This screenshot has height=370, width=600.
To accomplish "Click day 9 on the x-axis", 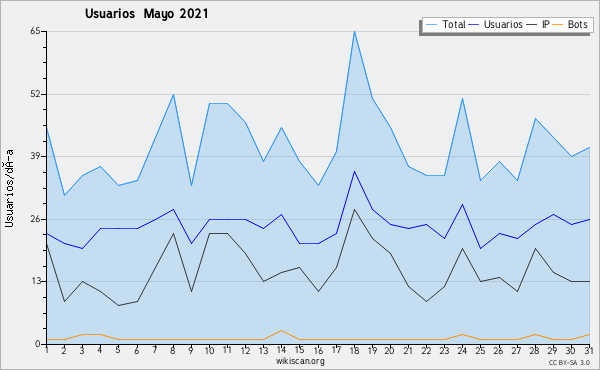I will 191,350.
